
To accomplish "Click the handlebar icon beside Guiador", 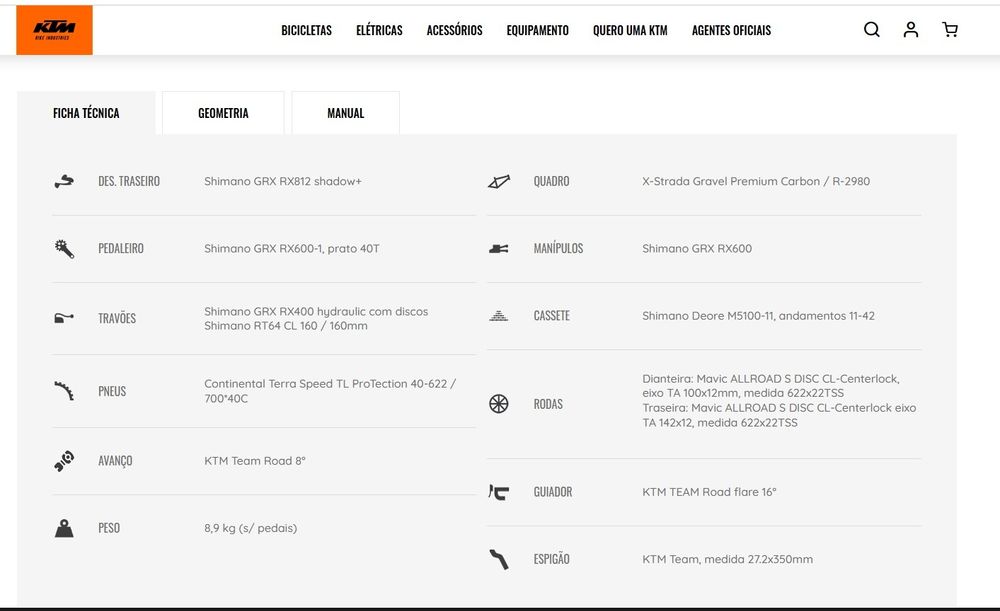I will click(x=499, y=492).
